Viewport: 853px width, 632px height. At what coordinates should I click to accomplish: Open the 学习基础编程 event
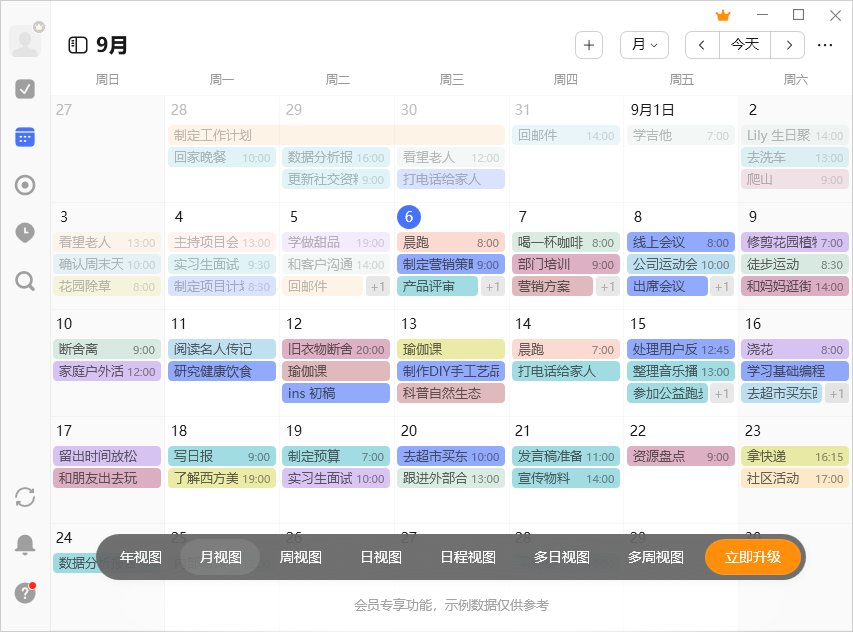(x=795, y=371)
